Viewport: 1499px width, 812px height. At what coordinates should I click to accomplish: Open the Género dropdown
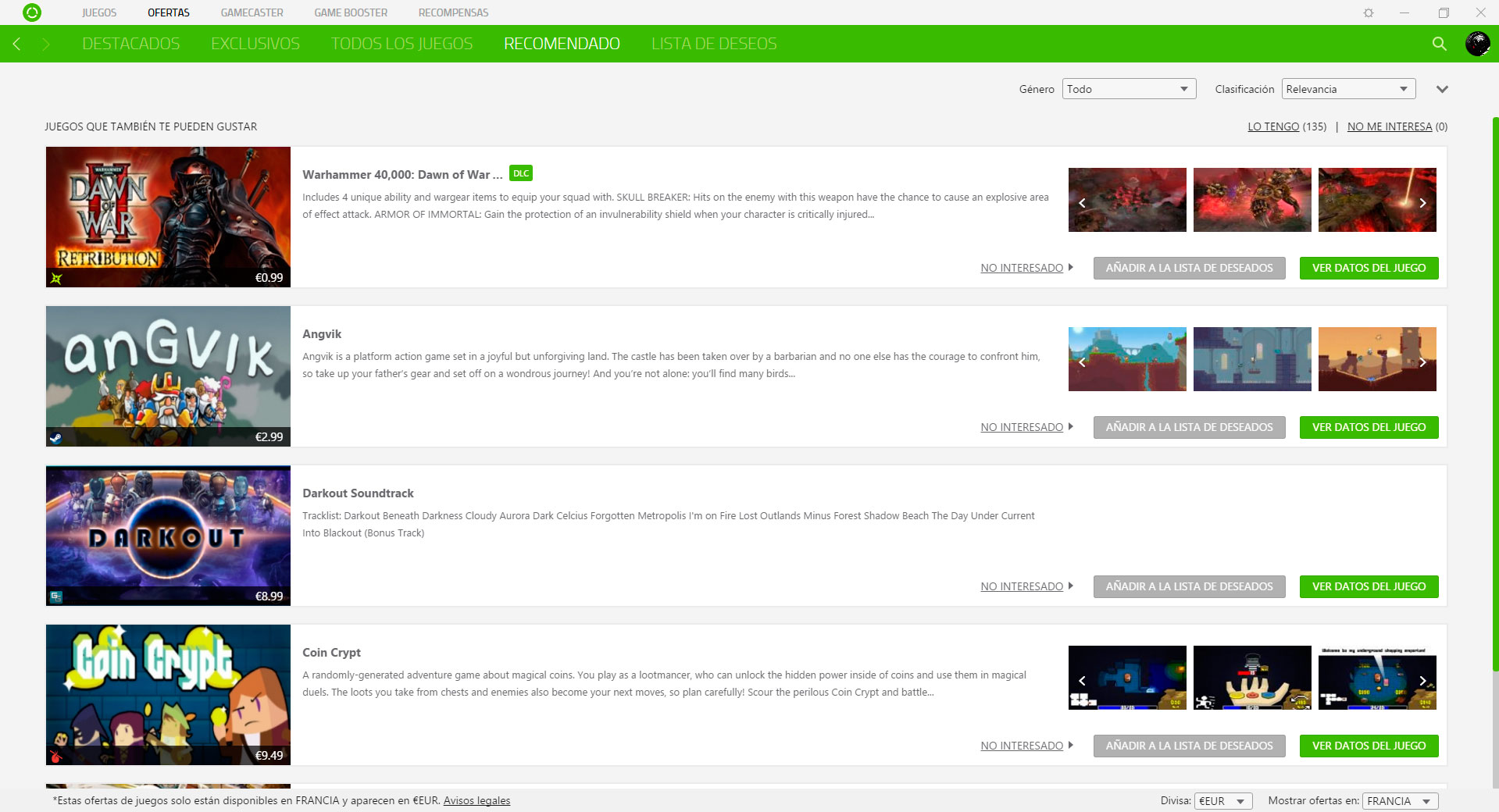click(1129, 89)
